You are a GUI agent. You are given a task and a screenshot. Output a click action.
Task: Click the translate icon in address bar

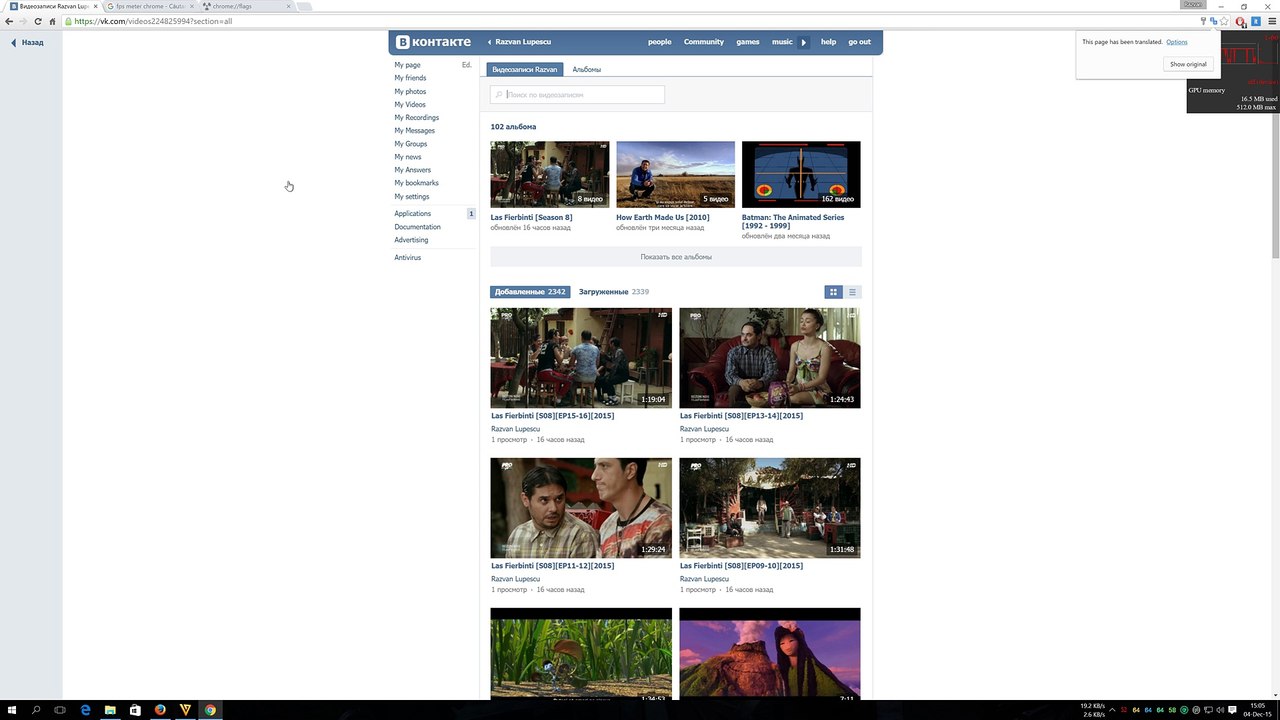1213,21
